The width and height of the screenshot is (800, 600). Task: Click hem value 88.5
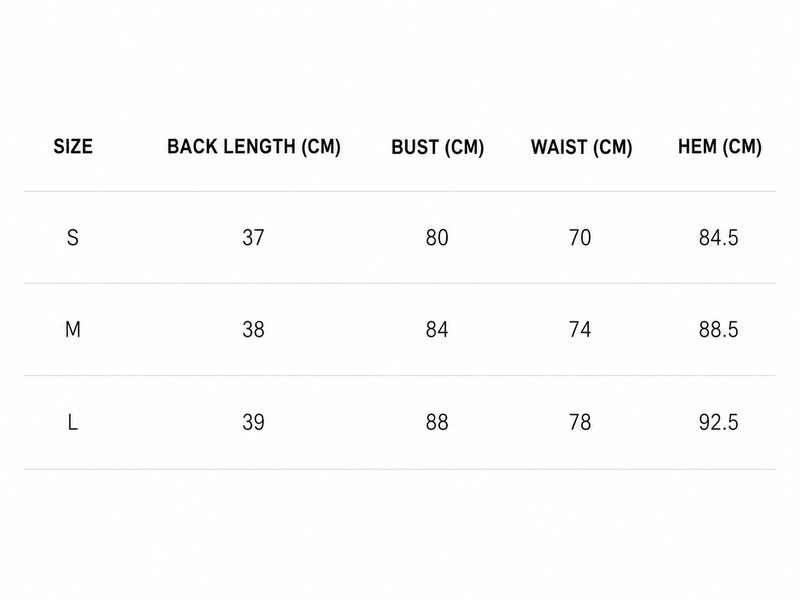pyautogui.click(x=718, y=330)
